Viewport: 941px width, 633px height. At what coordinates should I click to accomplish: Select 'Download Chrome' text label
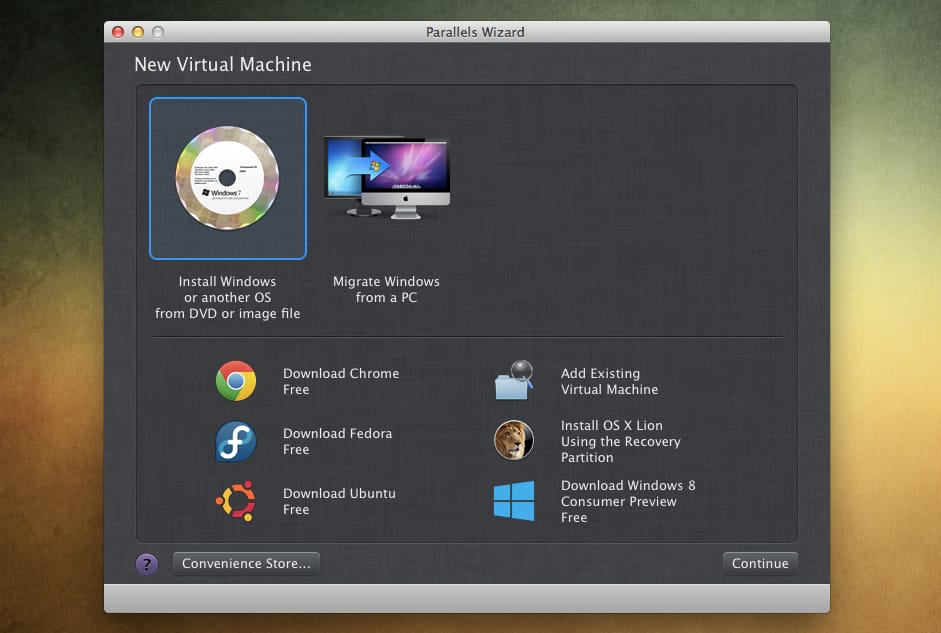point(341,373)
